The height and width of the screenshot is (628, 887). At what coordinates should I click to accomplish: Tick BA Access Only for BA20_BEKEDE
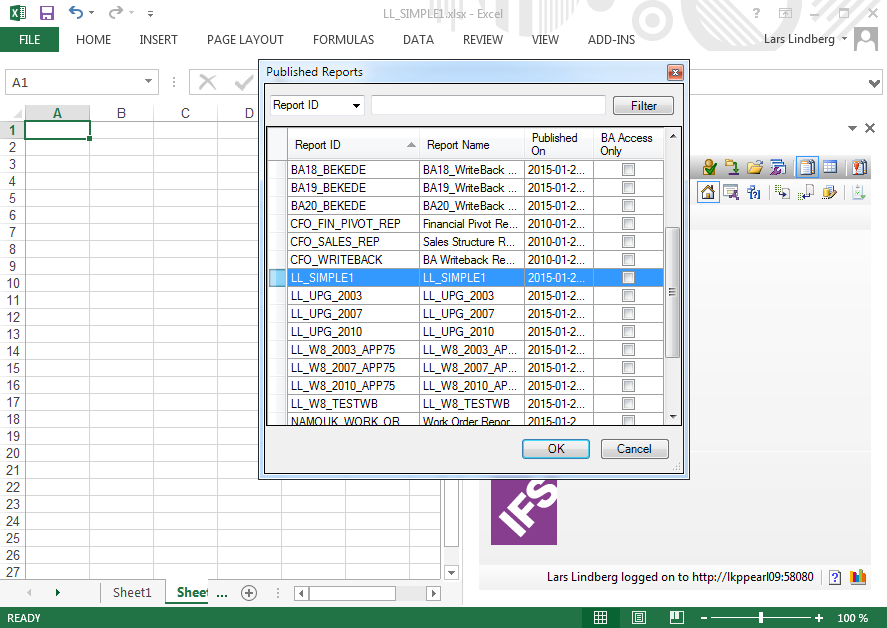pyautogui.click(x=628, y=206)
